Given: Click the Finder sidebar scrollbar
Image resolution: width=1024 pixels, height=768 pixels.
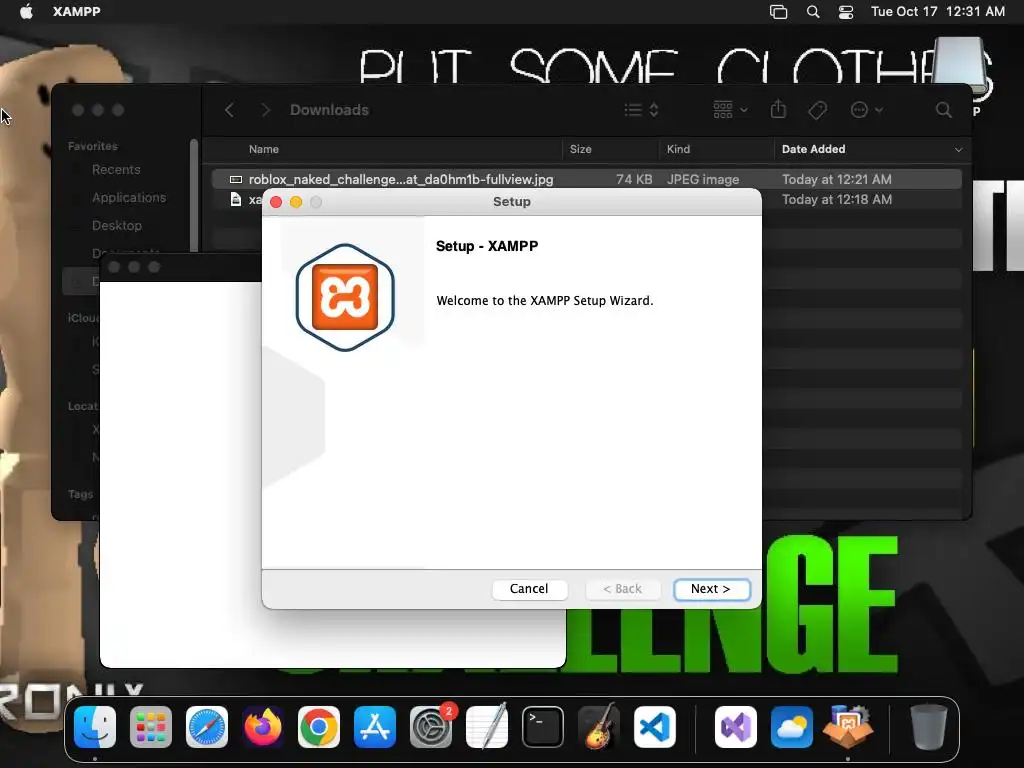Looking at the screenshot, I should point(193,195).
